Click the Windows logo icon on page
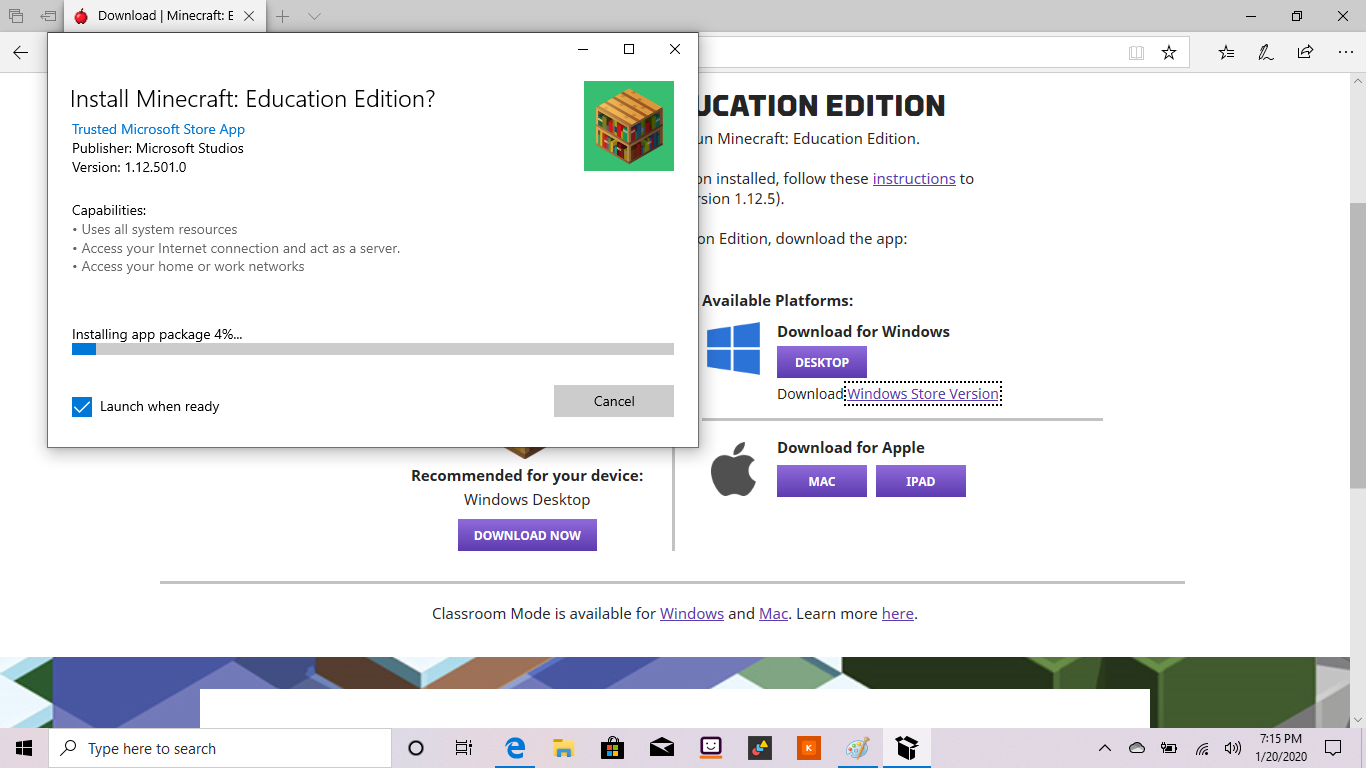 [x=733, y=348]
